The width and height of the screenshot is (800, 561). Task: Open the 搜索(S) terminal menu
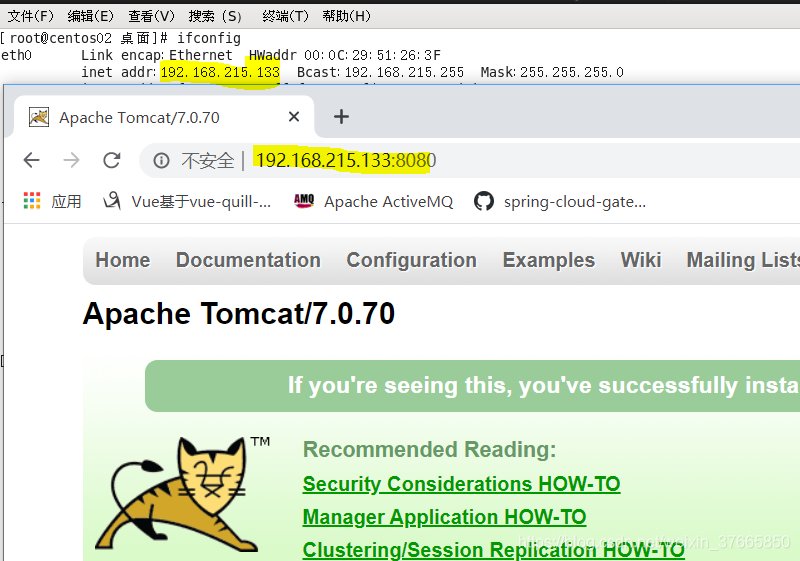tap(215, 16)
